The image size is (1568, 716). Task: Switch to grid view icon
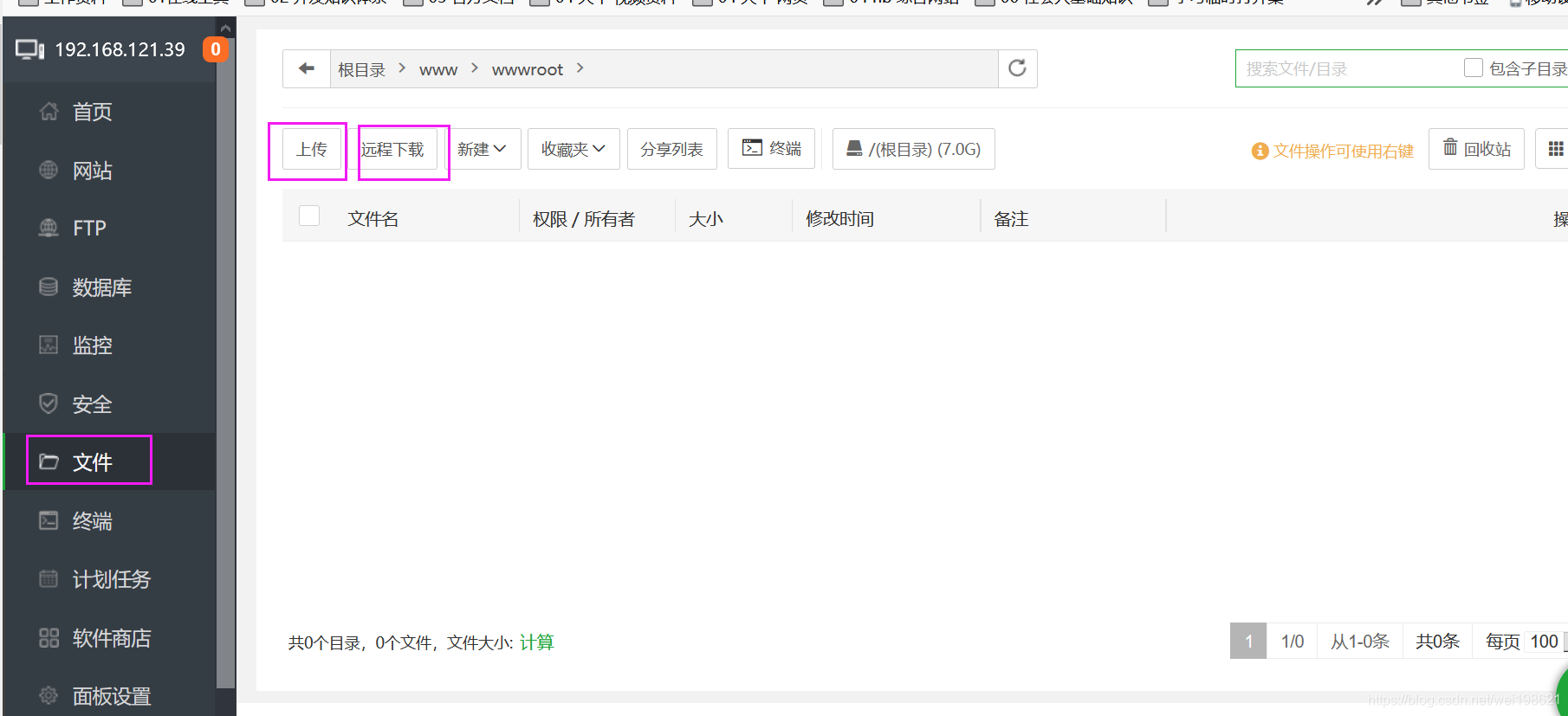click(1555, 149)
